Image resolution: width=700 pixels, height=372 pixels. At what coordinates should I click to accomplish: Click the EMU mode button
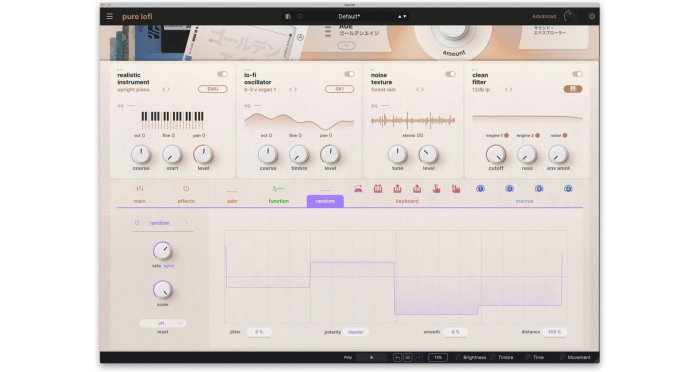click(x=212, y=89)
